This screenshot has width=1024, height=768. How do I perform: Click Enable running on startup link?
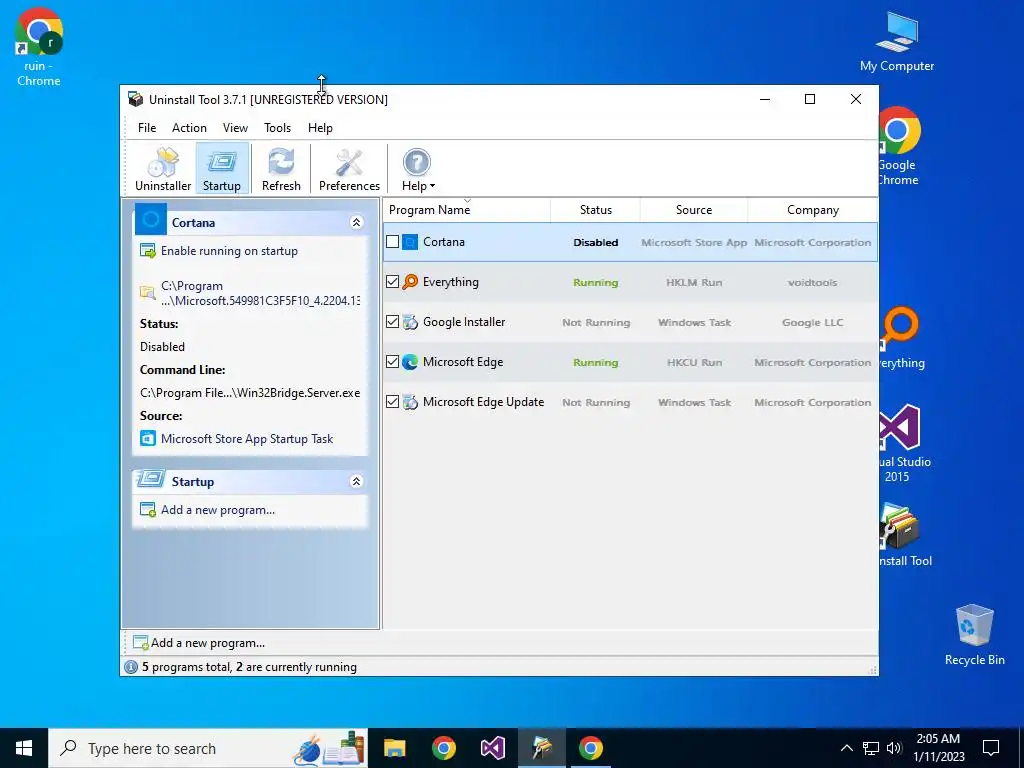[x=229, y=251]
